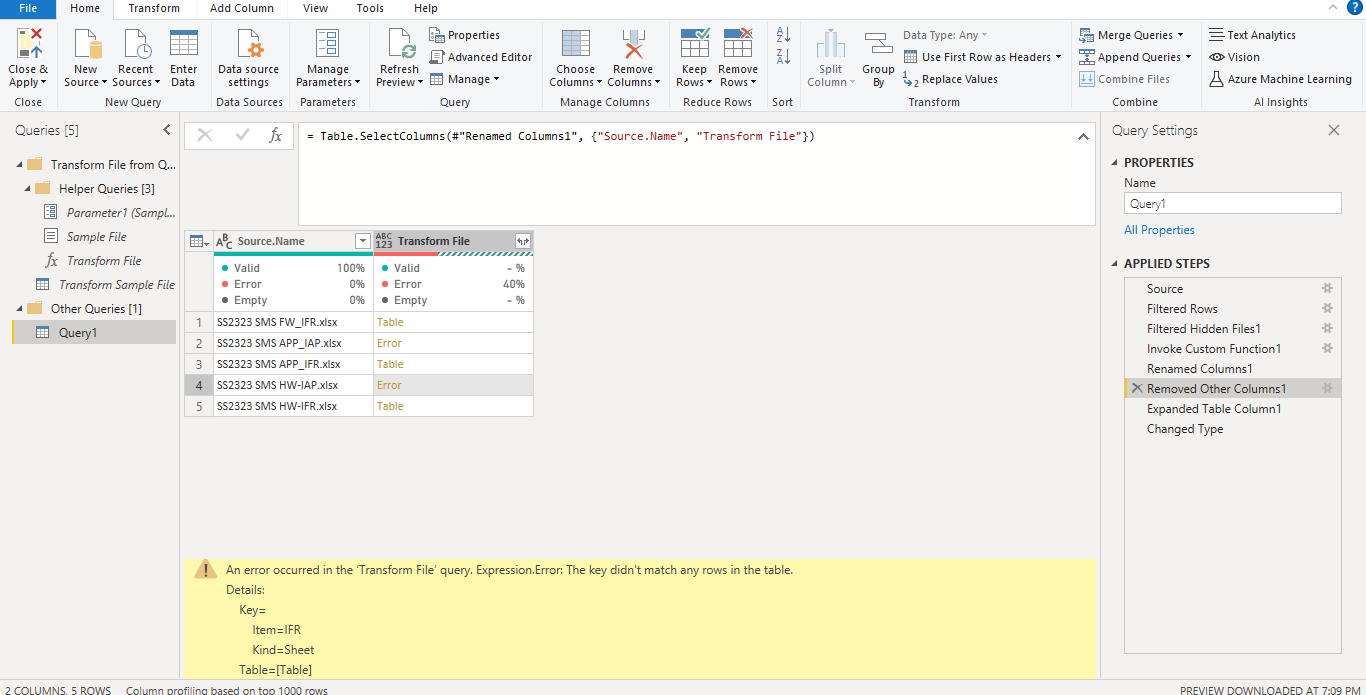
Task: Open table corner menu icon
Action: click(199, 241)
